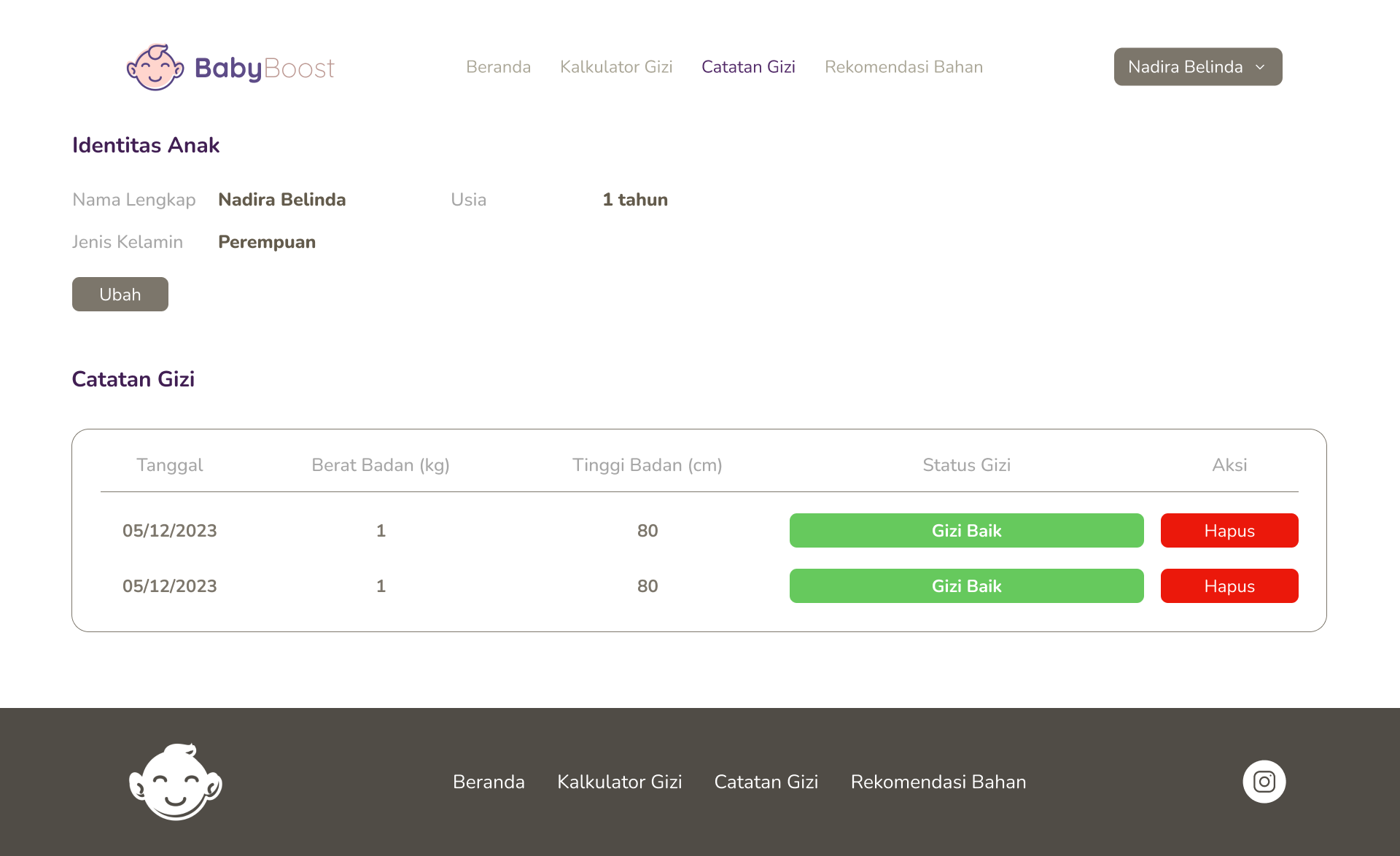Follow the Rekomendasi Bahan footer link
The width and height of the screenshot is (1400, 856).
click(938, 782)
